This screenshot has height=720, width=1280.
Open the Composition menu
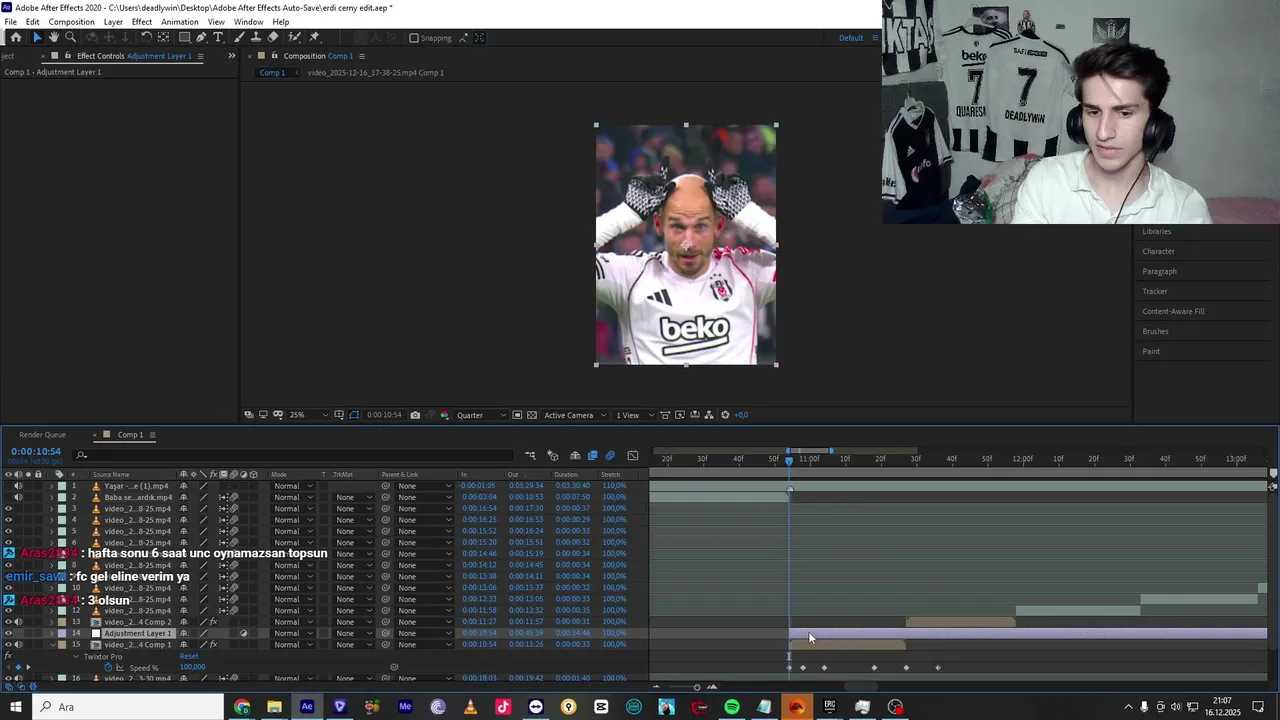click(x=72, y=22)
